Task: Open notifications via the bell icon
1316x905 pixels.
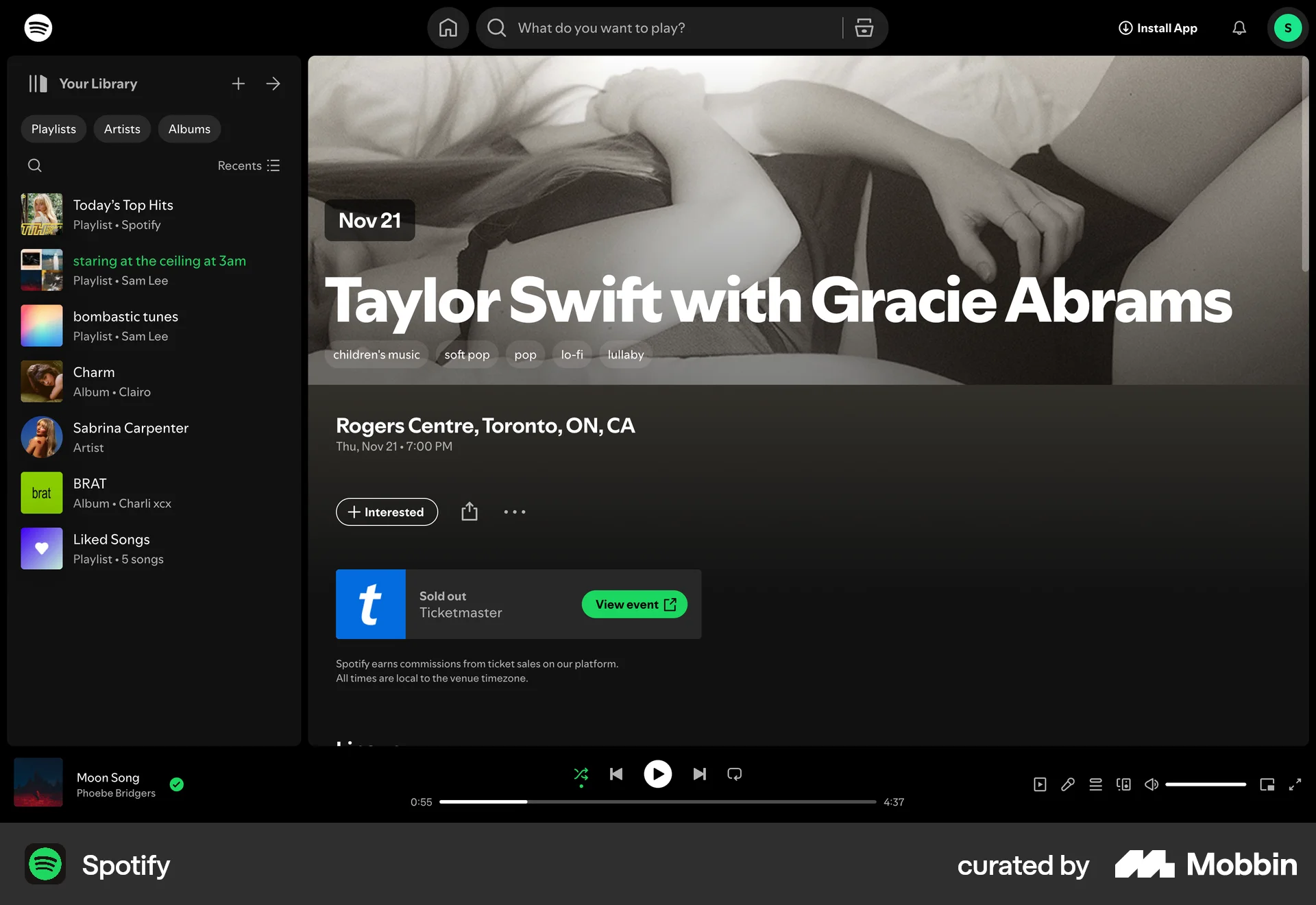Action: (x=1239, y=27)
